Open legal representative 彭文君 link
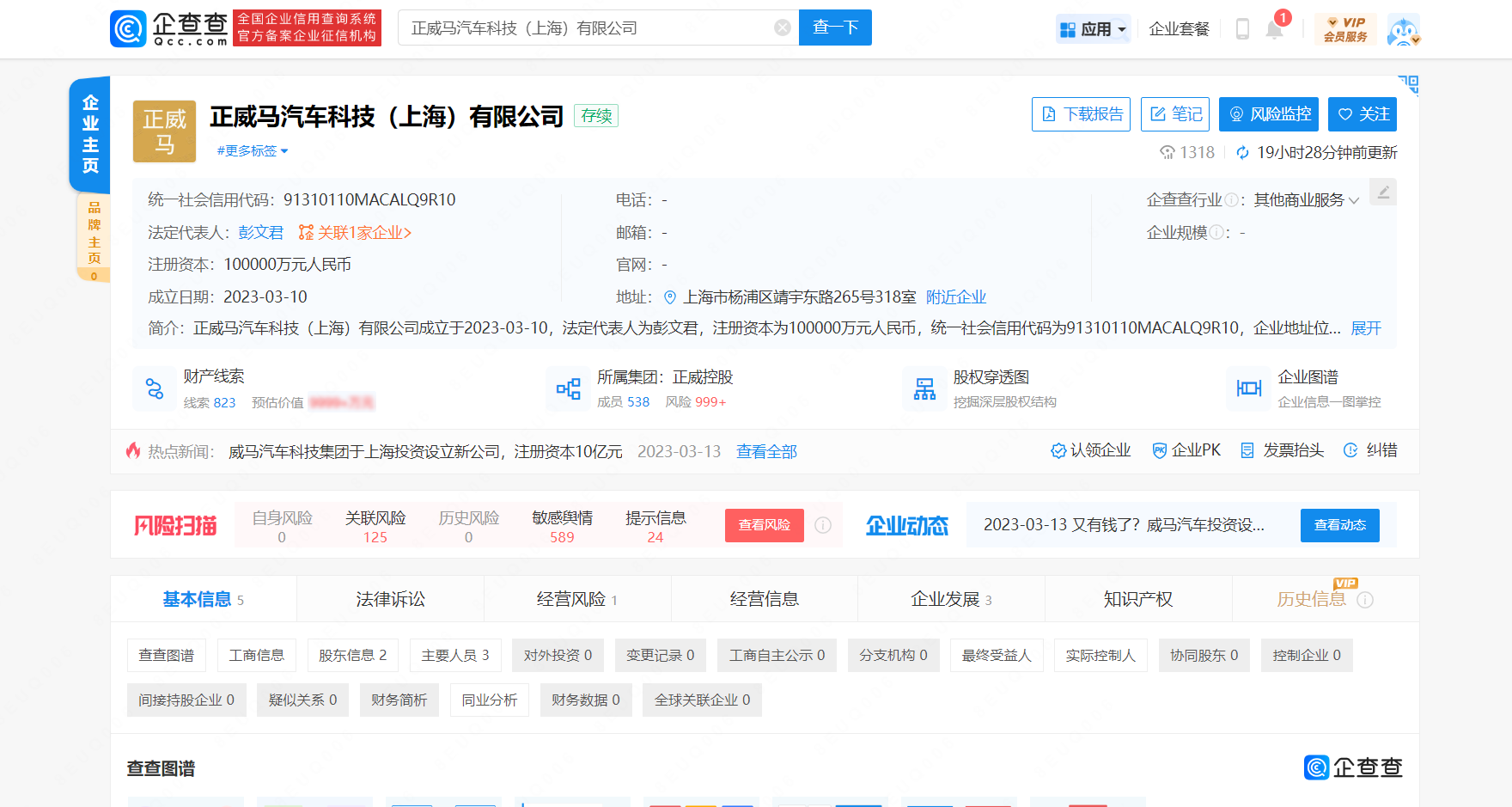1512x807 pixels. 260,233
